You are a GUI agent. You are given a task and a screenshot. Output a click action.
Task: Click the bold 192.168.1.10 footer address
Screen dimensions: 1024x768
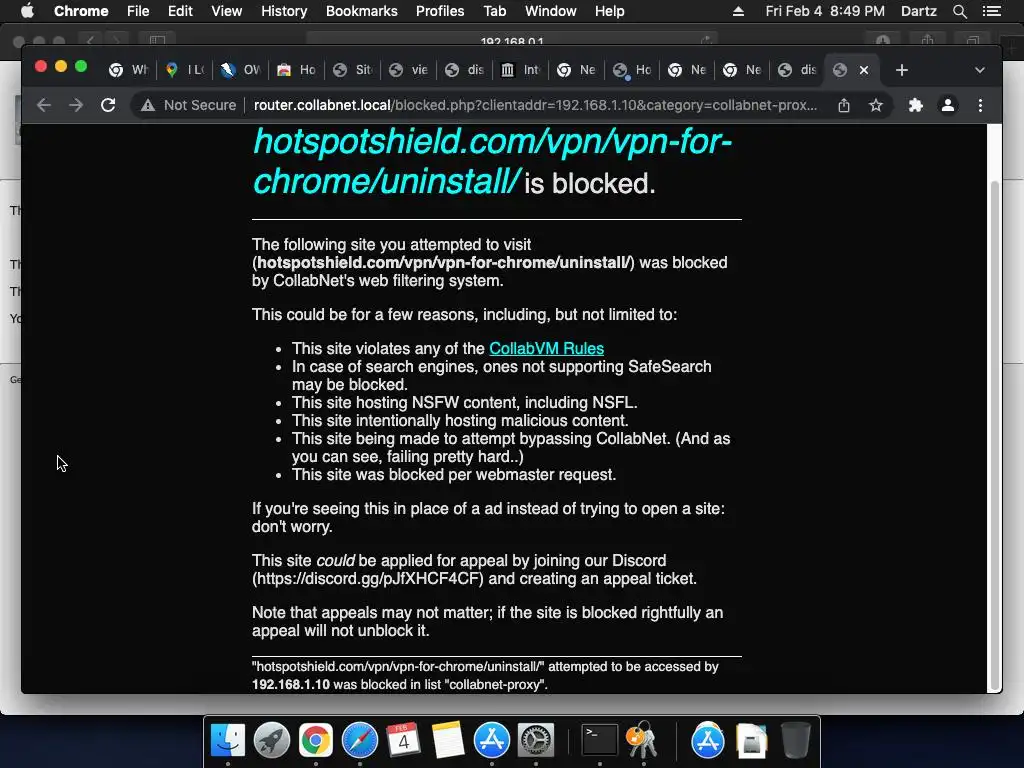291,685
